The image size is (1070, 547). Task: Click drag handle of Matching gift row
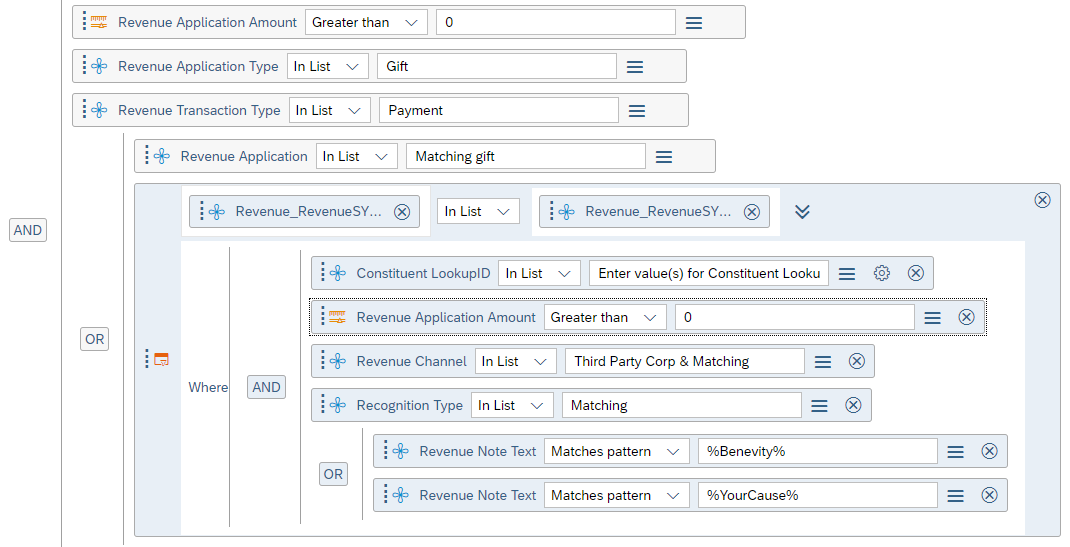pyautogui.click(x=146, y=156)
